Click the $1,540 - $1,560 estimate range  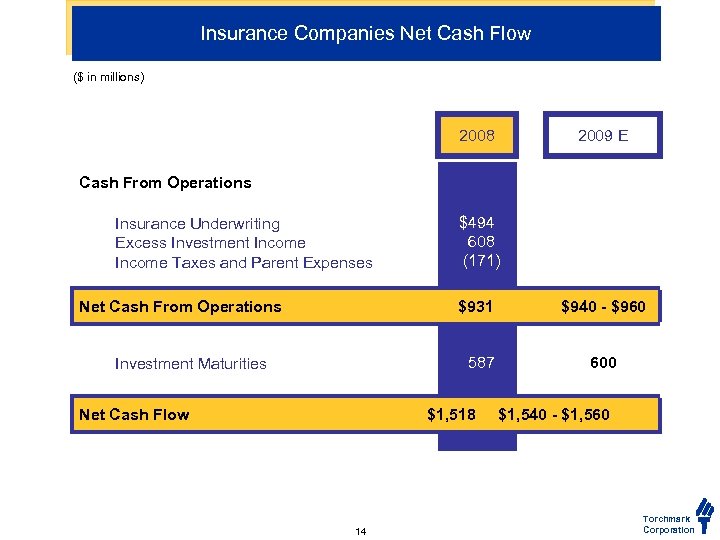click(x=553, y=415)
